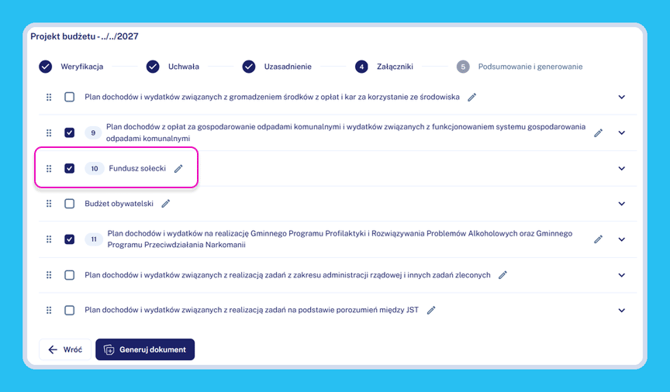Viewport: 670px width, 392px height.
Task: Edit the Fundusz sołecki attachment name
Action: [x=178, y=168]
